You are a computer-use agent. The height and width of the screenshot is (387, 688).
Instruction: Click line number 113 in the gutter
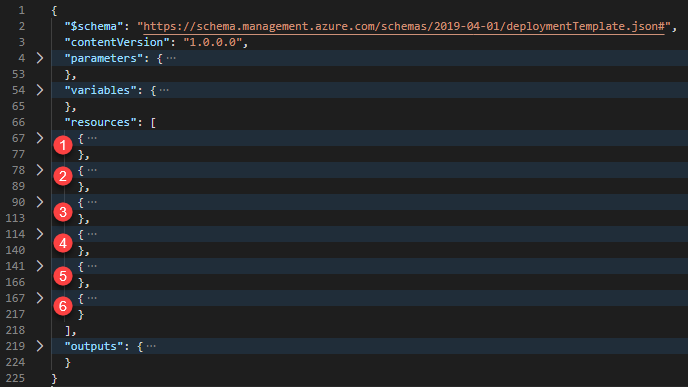[x=15, y=218]
